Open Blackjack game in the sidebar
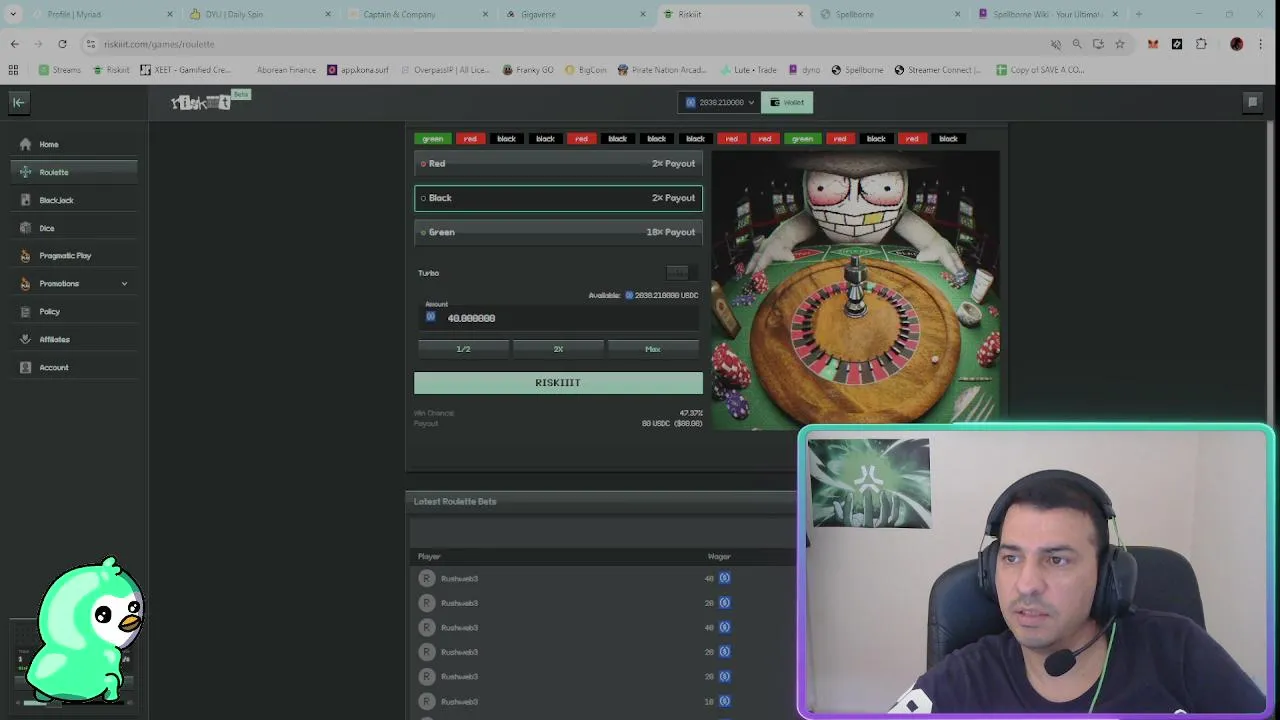 tap(74, 200)
